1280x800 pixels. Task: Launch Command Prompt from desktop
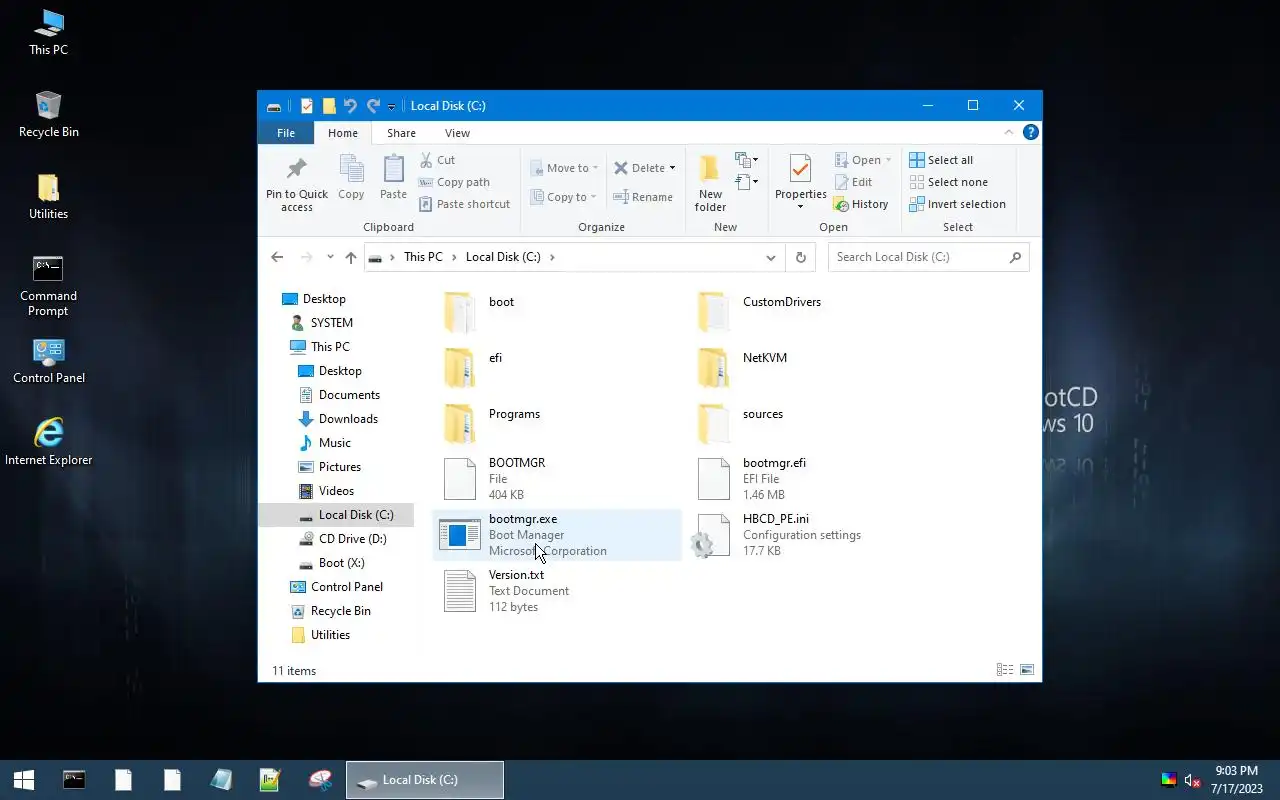click(48, 285)
